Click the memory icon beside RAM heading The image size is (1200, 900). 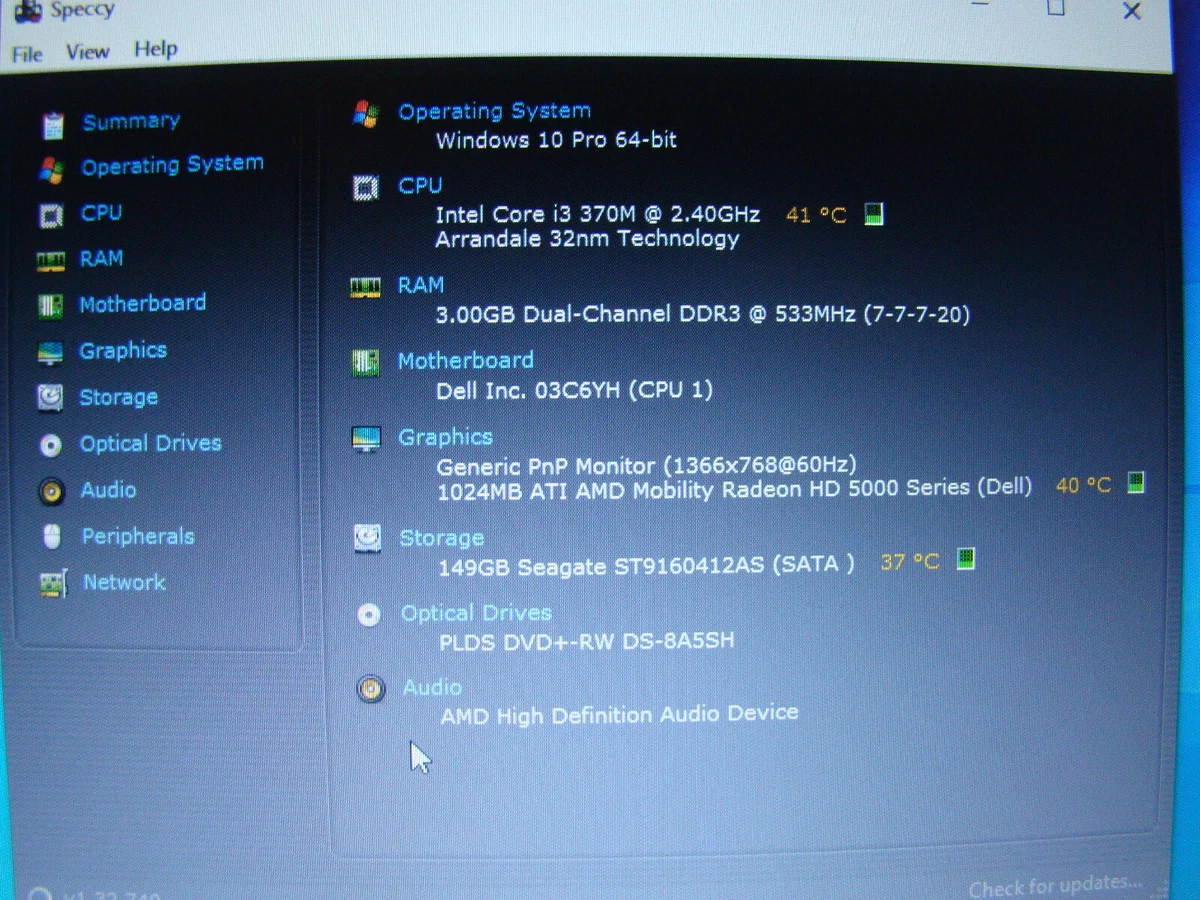pyautogui.click(x=365, y=288)
